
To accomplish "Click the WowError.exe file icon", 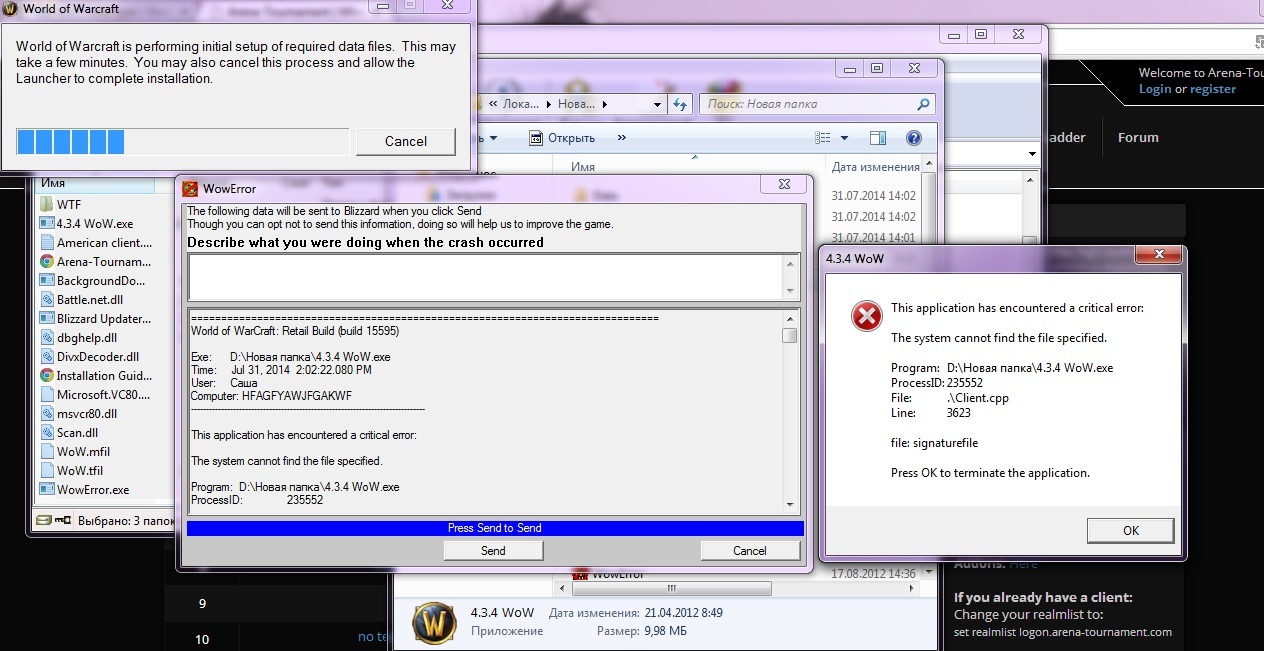I will click(47, 490).
